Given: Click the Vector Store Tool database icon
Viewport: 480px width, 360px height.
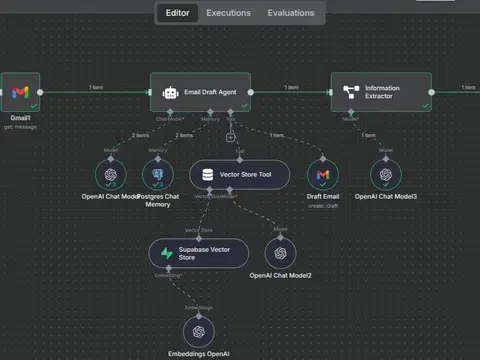Looking at the screenshot, I should click(208, 175).
